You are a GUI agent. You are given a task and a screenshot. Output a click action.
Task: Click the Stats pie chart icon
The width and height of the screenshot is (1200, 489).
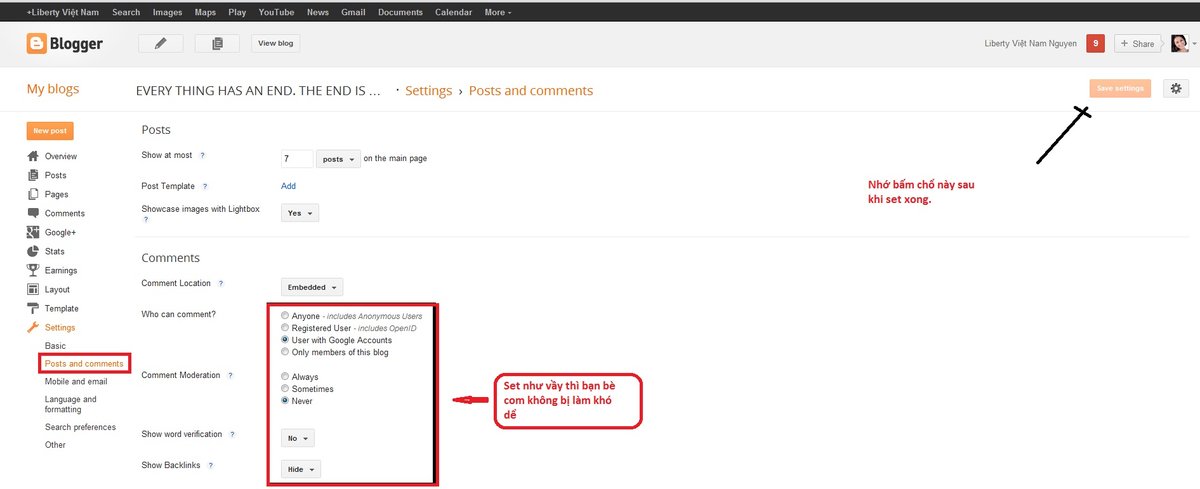point(33,251)
